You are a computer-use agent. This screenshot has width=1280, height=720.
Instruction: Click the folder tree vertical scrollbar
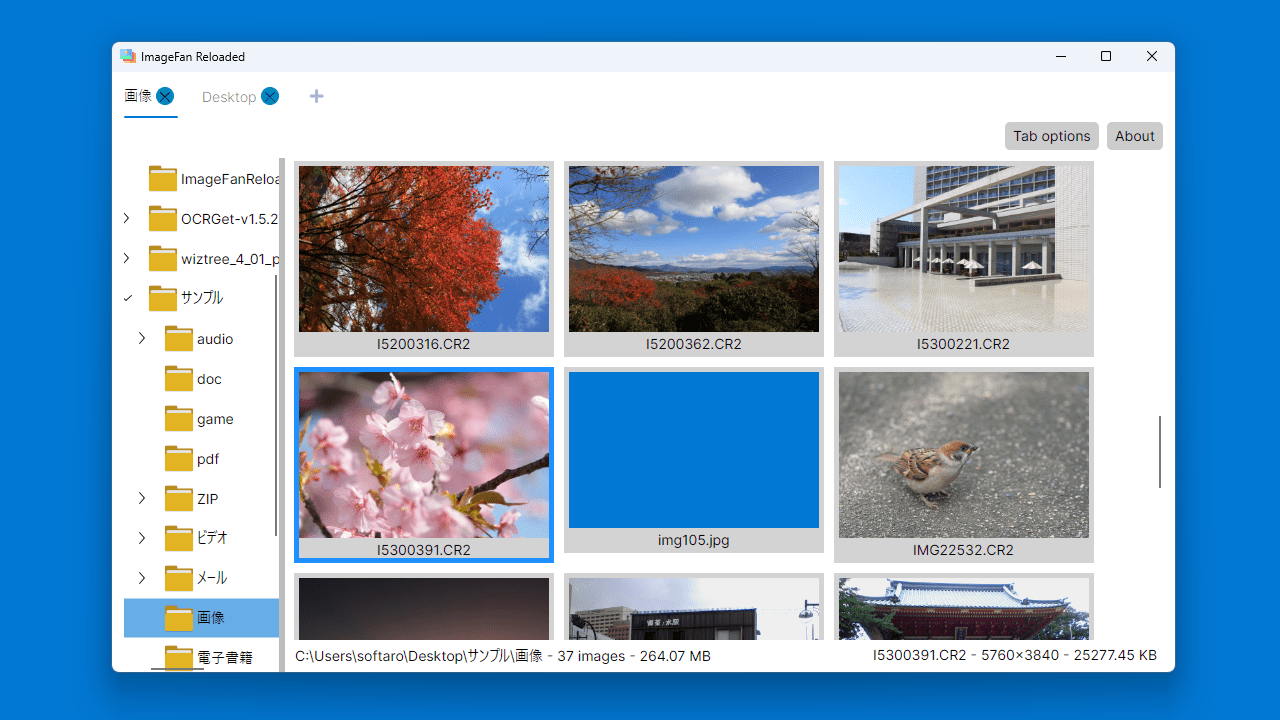coord(276,405)
